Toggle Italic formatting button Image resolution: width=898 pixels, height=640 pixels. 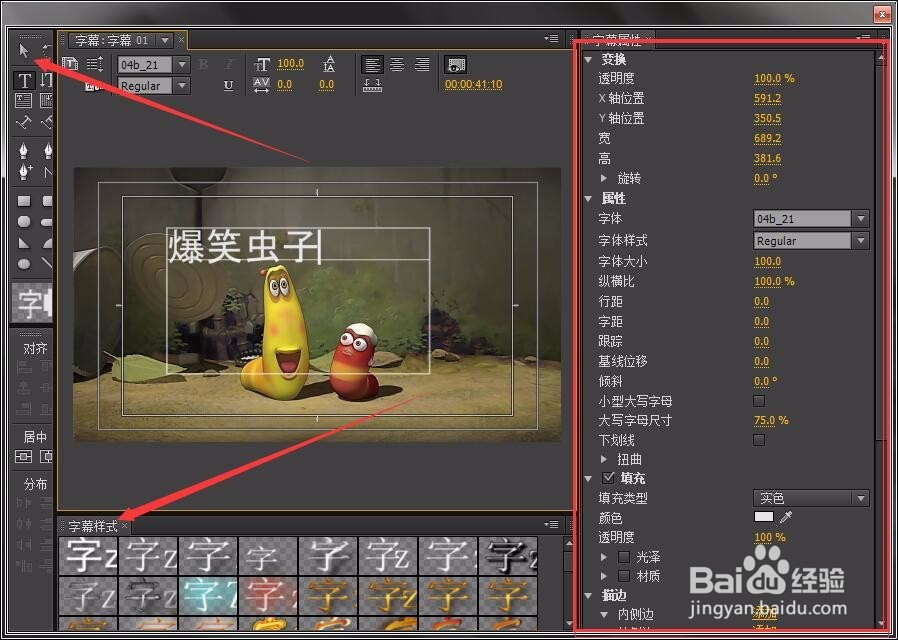click(229, 64)
